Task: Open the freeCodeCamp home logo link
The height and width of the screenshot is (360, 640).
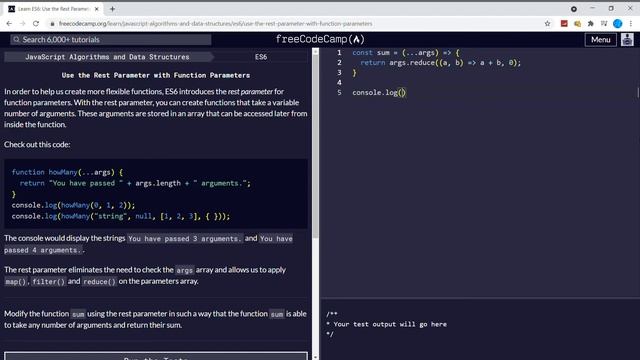Action: (320, 39)
